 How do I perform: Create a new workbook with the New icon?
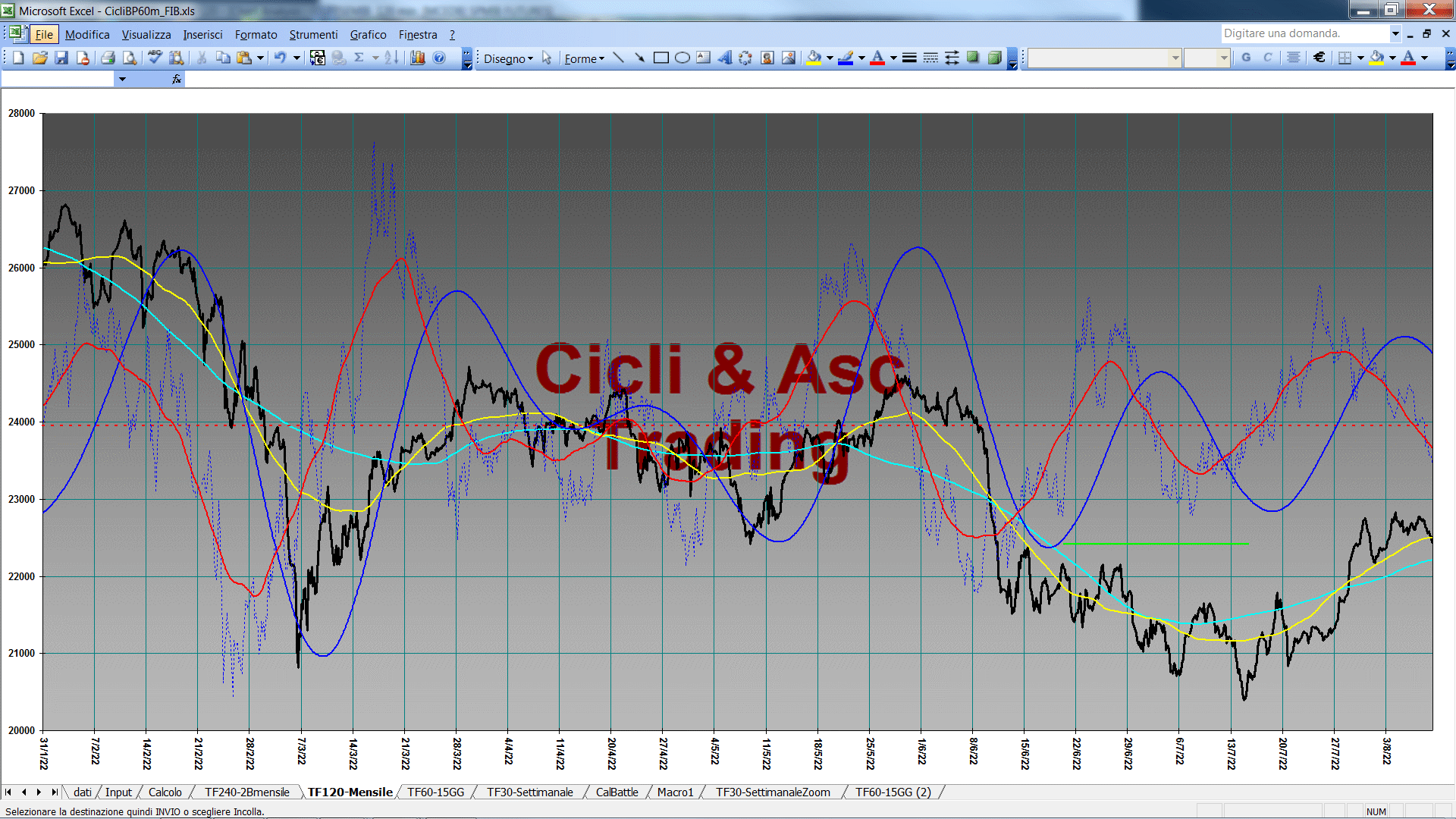[19, 58]
